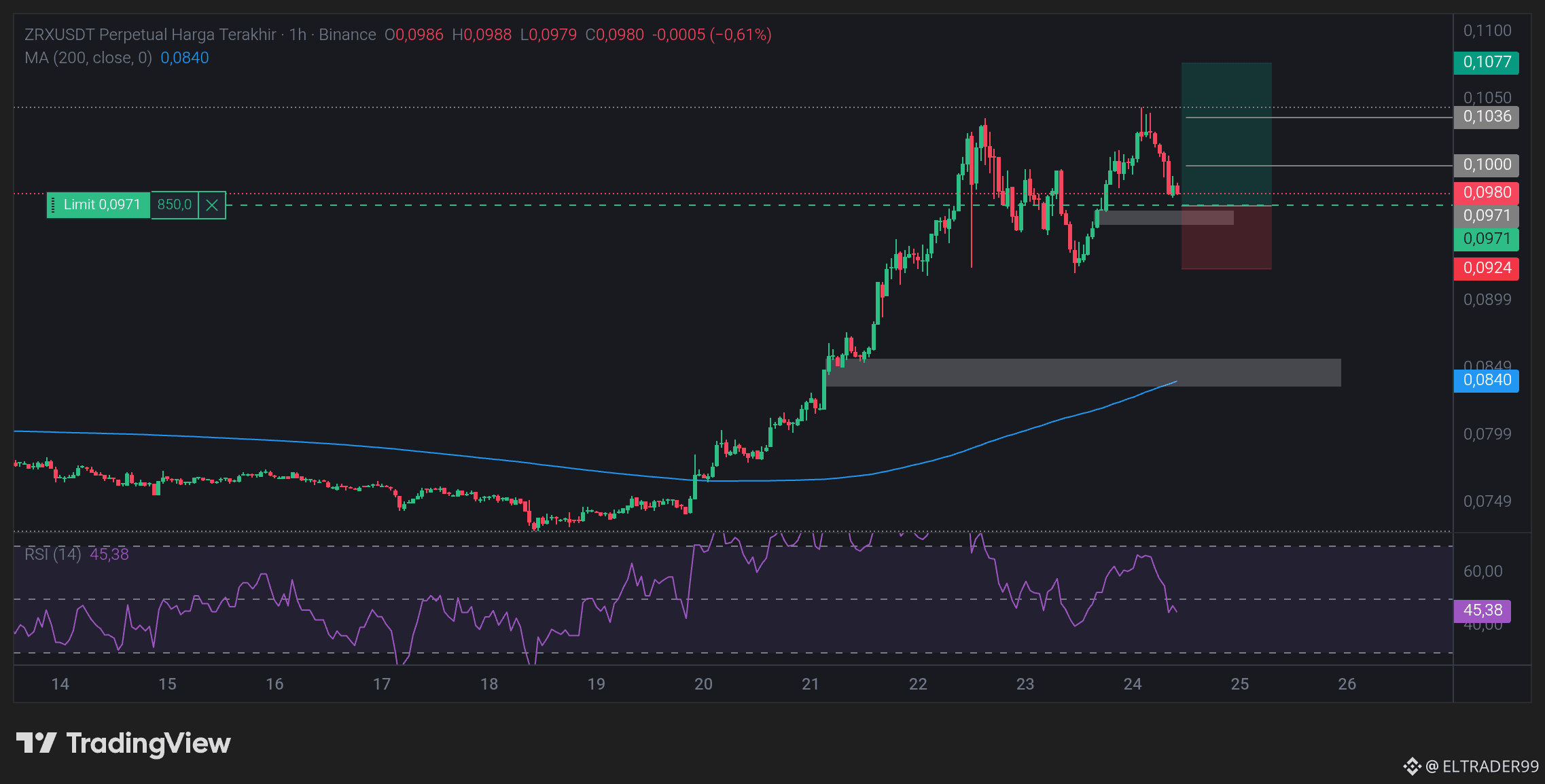Click the 0,0749 price axis tick
The image size is (1545, 784).
click(x=1487, y=501)
